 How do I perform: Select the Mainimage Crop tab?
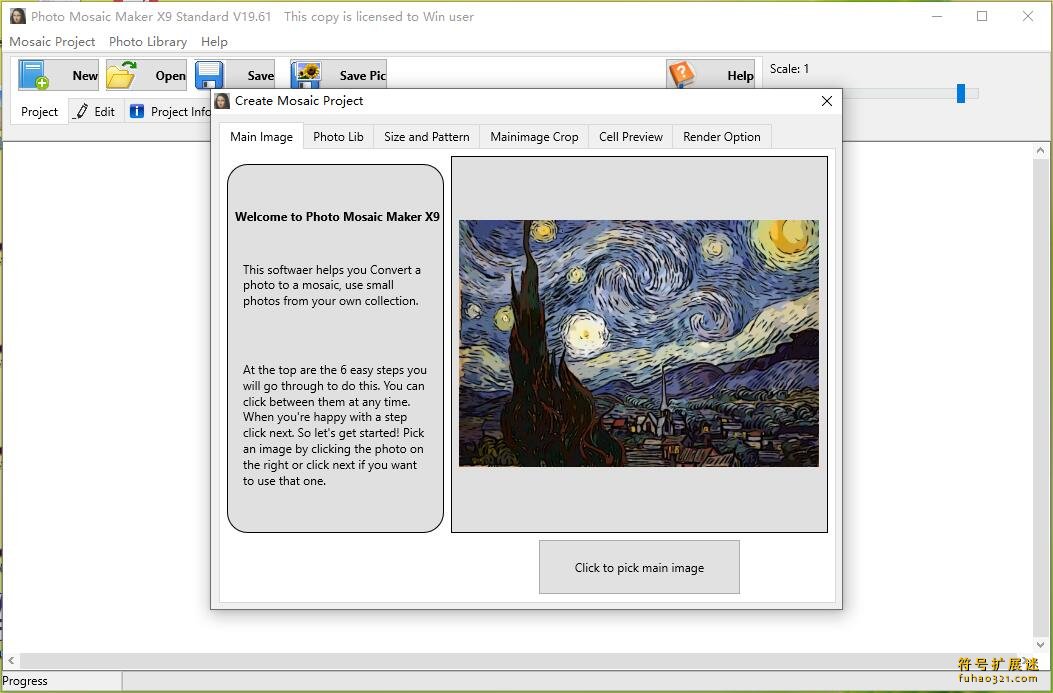(533, 136)
